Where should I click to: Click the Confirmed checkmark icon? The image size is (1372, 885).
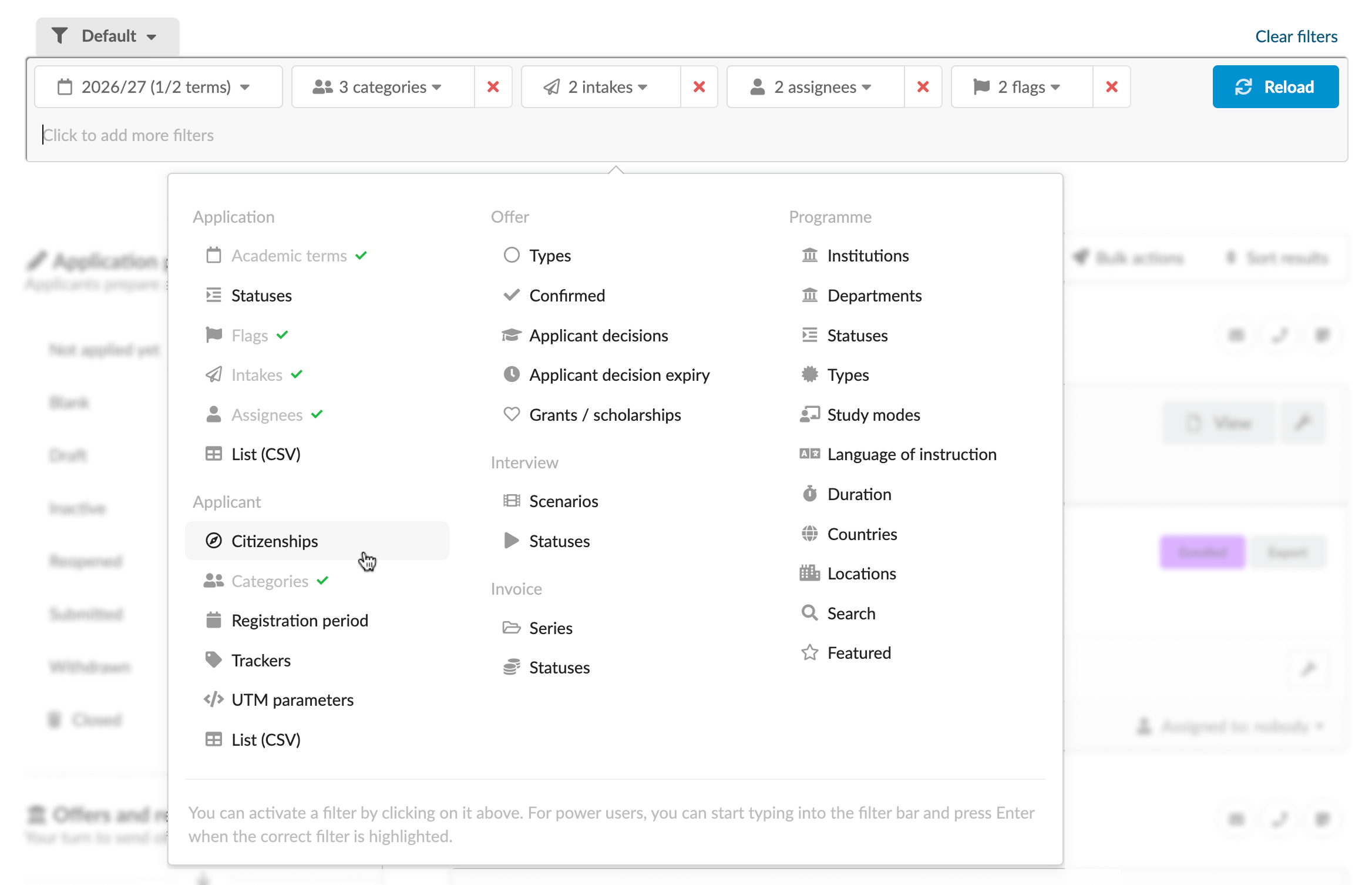pos(512,295)
